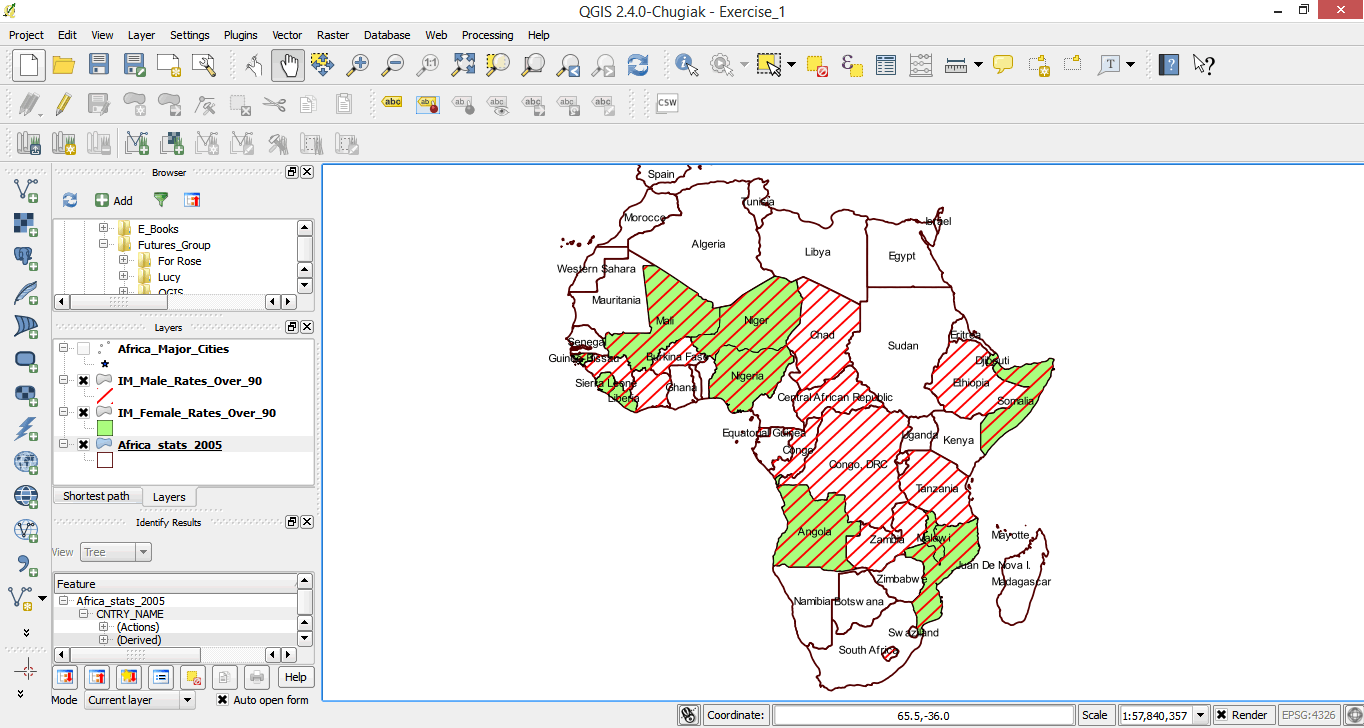Open the Project menu
The height and width of the screenshot is (728, 1364).
pyautogui.click(x=27, y=35)
